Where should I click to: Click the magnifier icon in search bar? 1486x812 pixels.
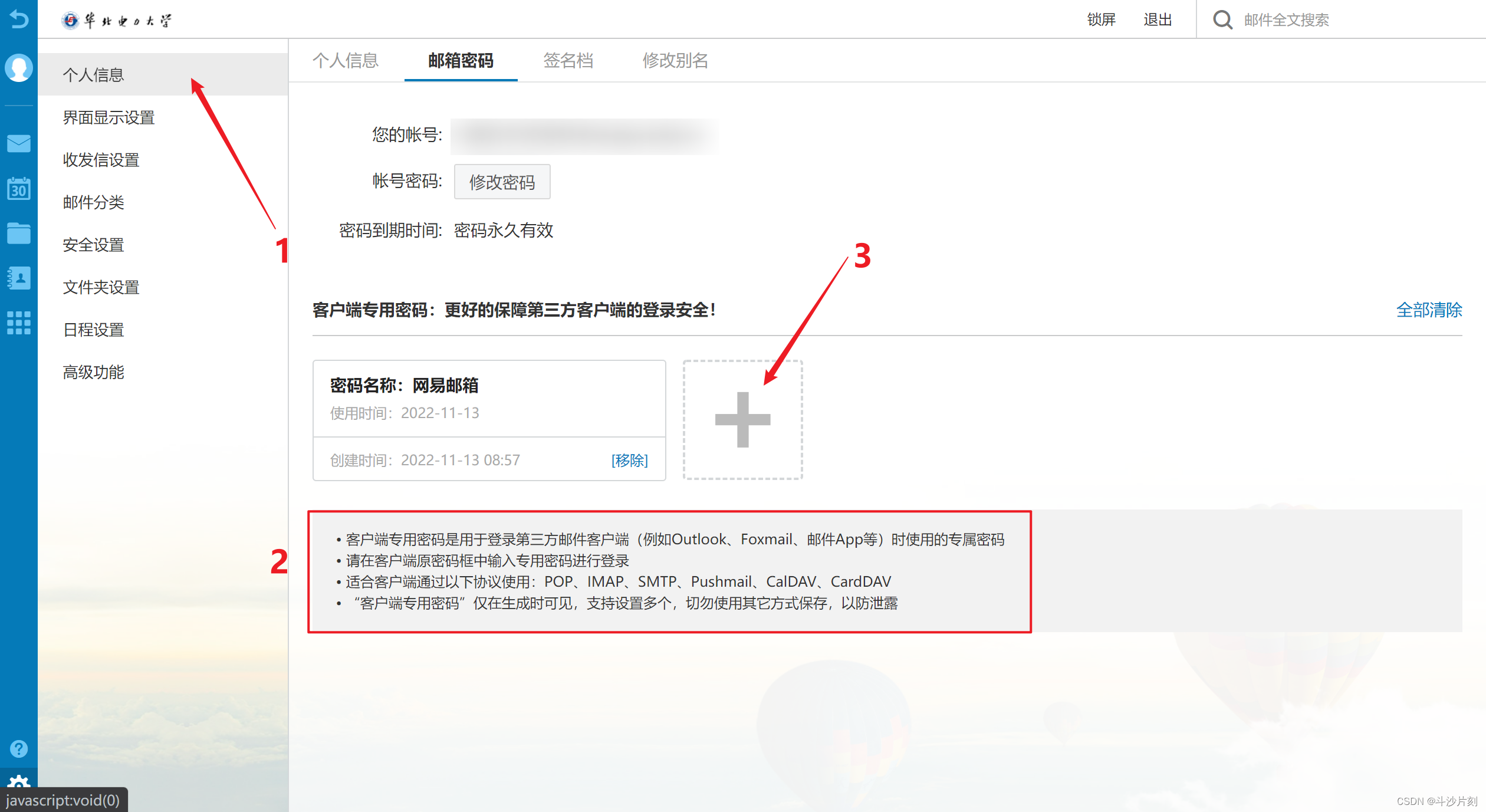pos(1222,19)
